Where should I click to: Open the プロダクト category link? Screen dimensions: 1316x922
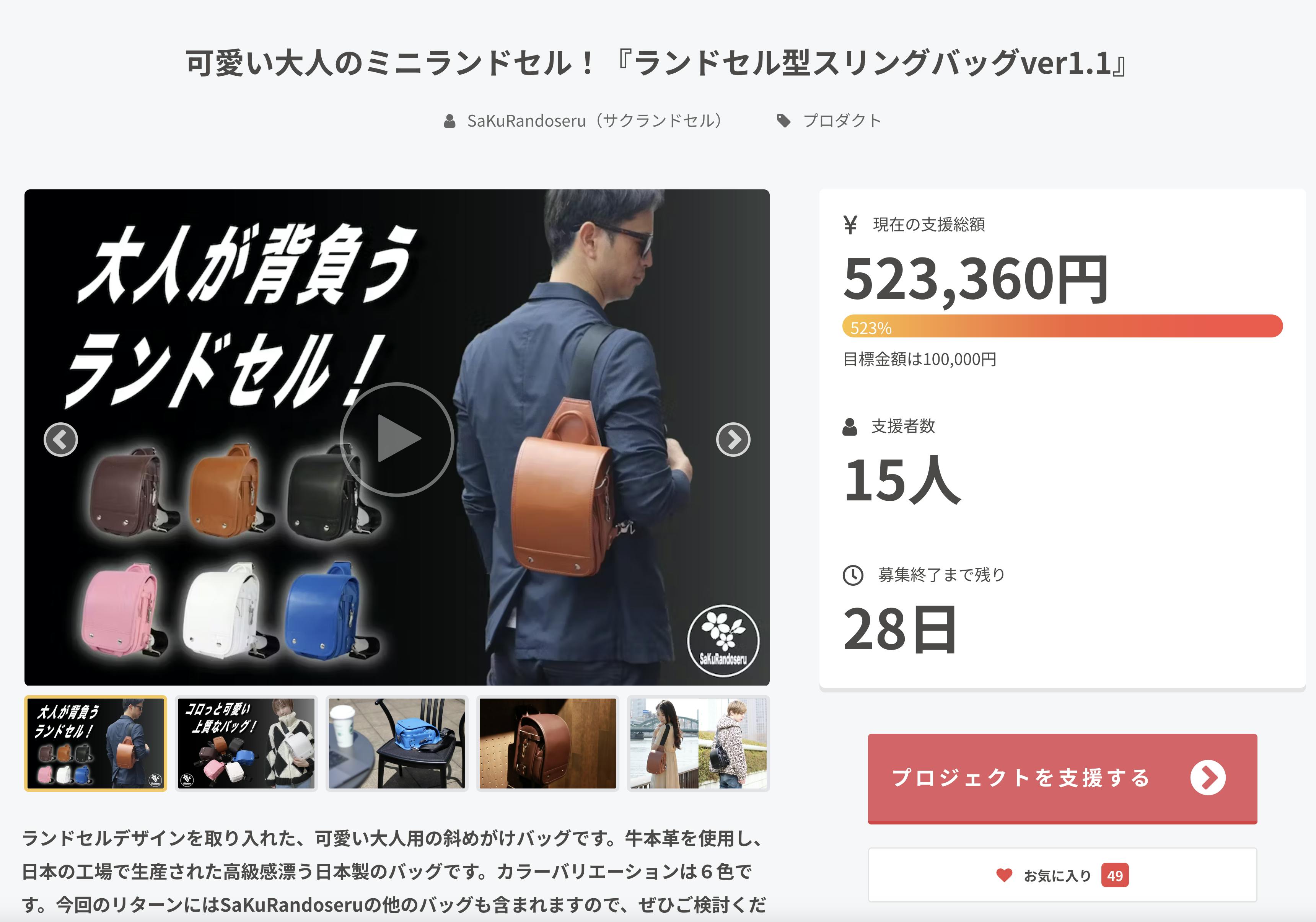coord(842,121)
